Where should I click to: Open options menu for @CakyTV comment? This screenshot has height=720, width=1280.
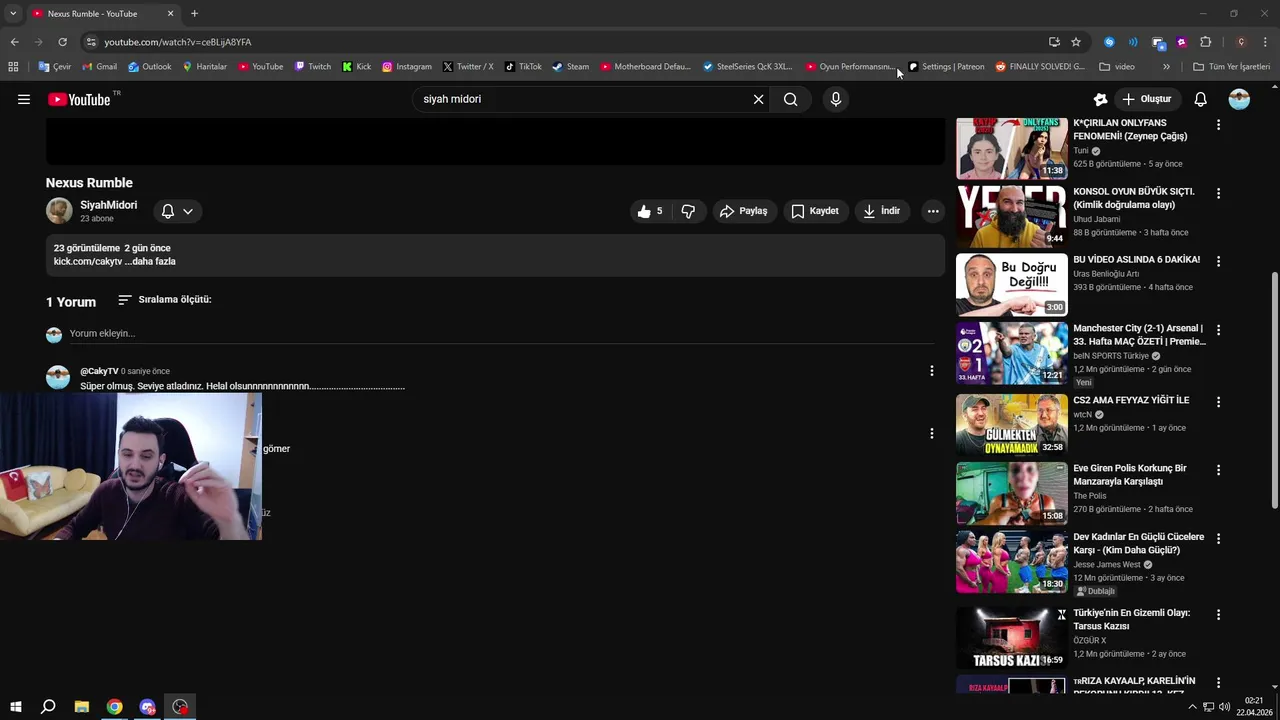[932, 371]
